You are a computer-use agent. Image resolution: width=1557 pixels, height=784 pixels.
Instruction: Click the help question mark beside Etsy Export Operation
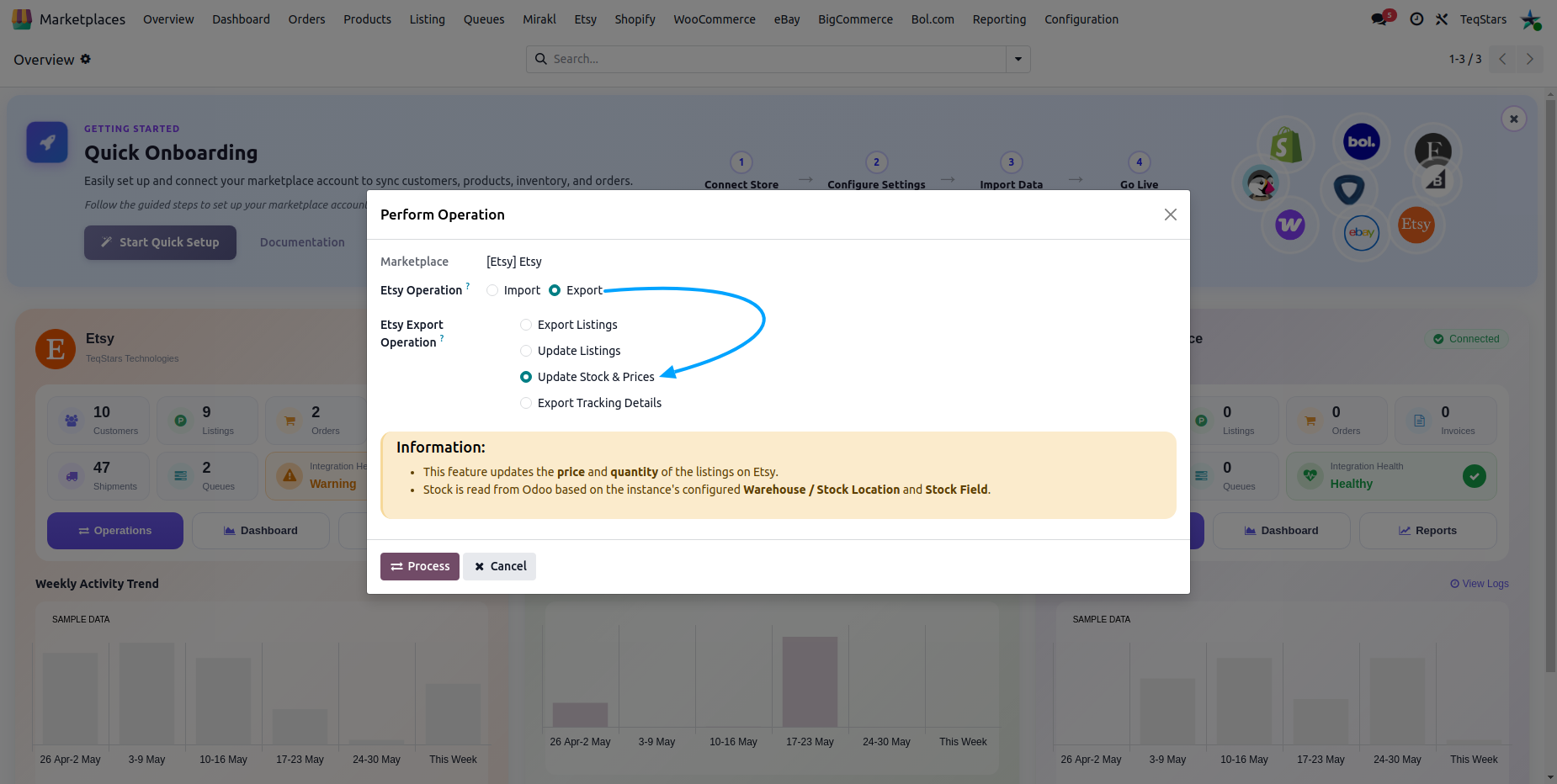[x=442, y=338]
